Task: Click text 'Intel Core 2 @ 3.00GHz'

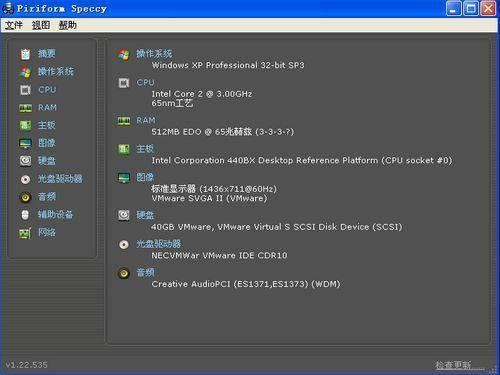Action: coord(202,94)
